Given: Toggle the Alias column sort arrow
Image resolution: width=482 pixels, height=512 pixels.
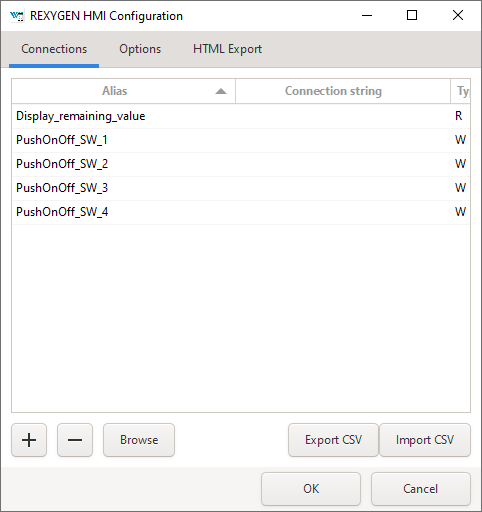Looking at the screenshot, I should pyautogui.click(x=221, y=91).
